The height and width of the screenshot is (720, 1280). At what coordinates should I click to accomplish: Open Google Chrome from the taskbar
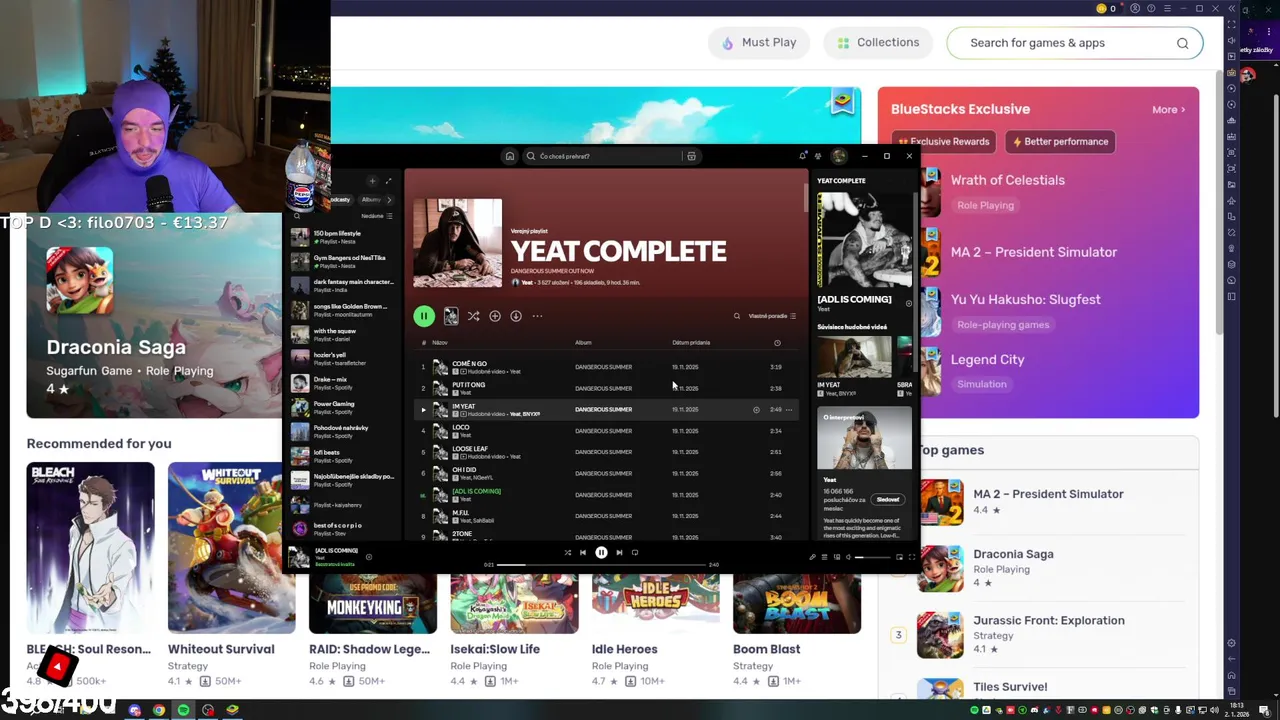(x=159, y=710)
